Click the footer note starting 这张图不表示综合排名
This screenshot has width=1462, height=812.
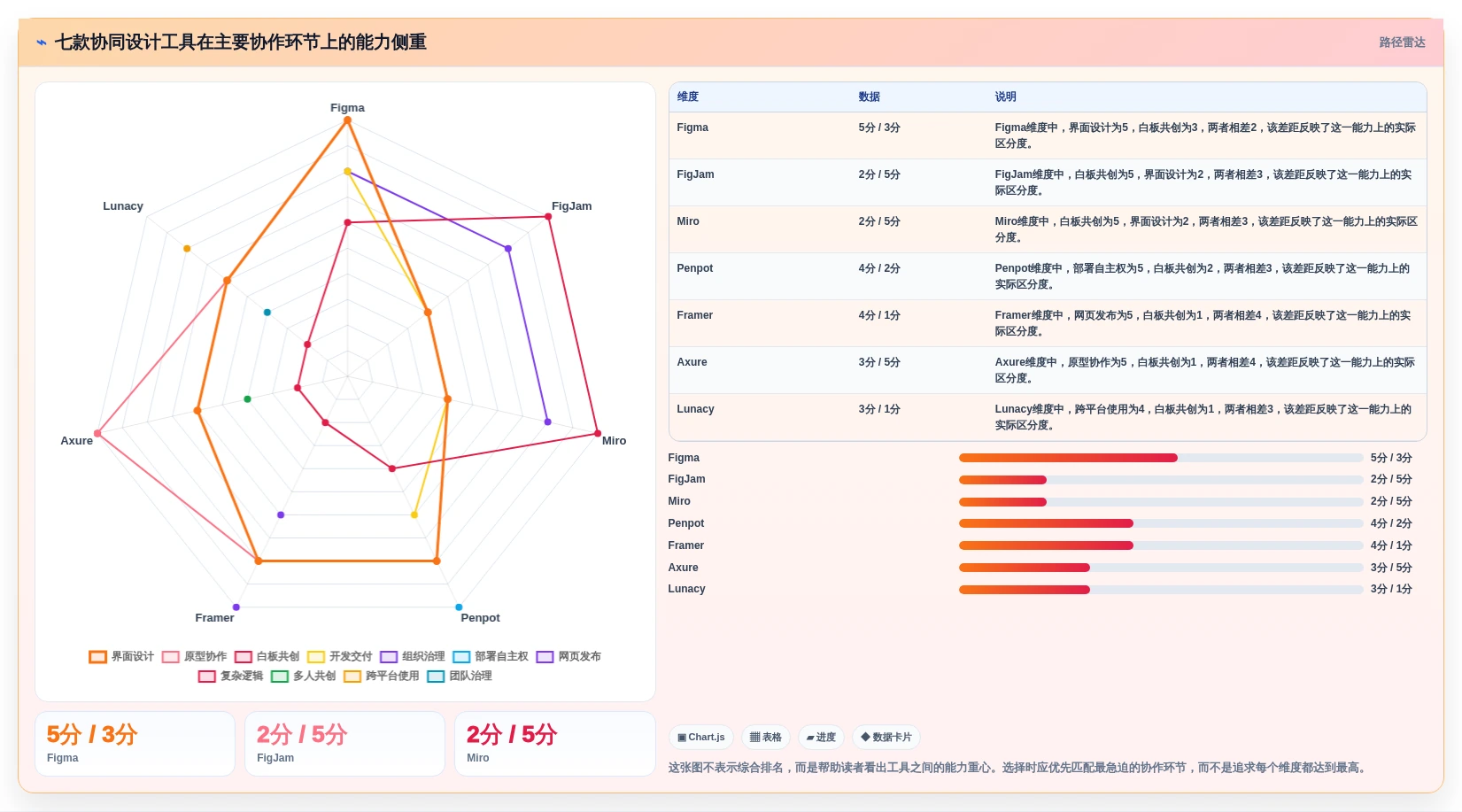pos(1019,768)
